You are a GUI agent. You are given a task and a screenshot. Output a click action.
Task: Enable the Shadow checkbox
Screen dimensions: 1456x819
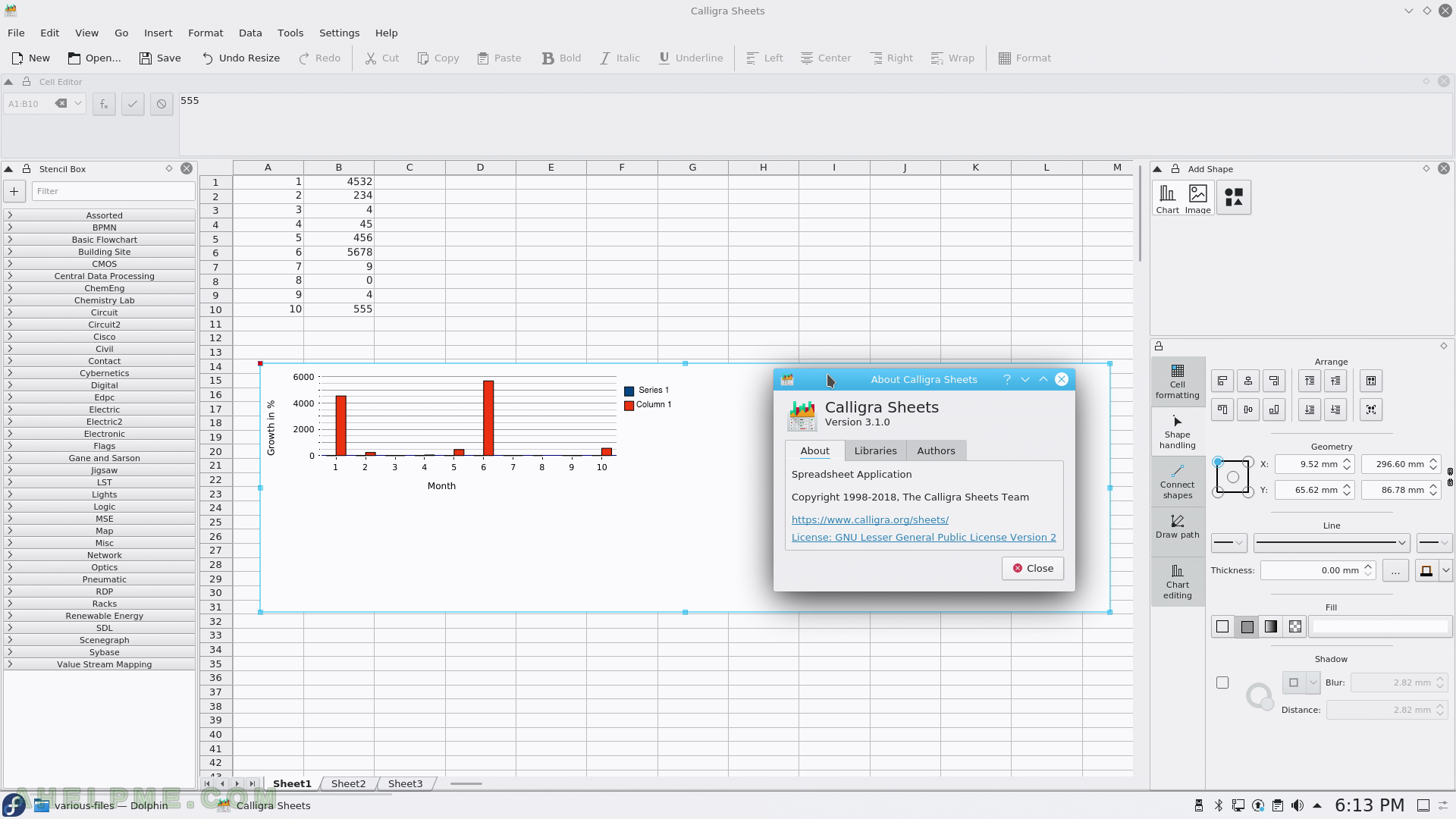tap(1222, 682)
